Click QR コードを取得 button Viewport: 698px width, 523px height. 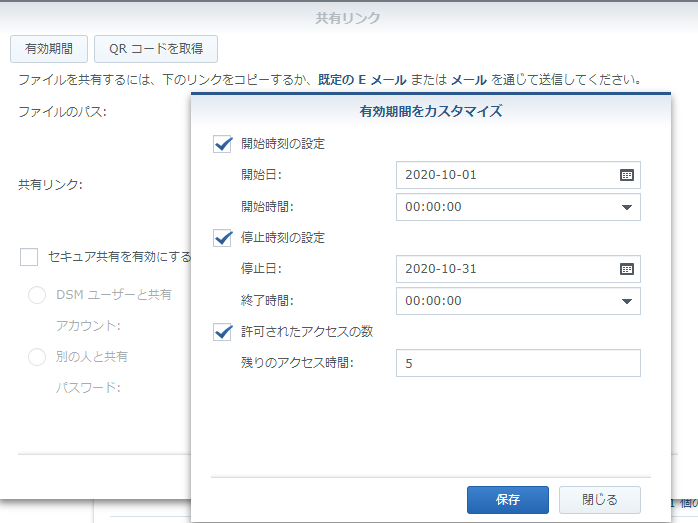tap(156, 49)
